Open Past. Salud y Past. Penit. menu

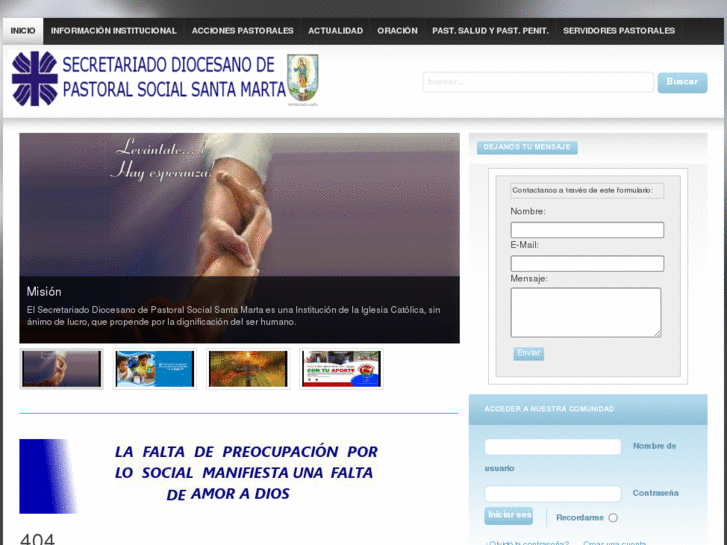(x=490, y=31)
